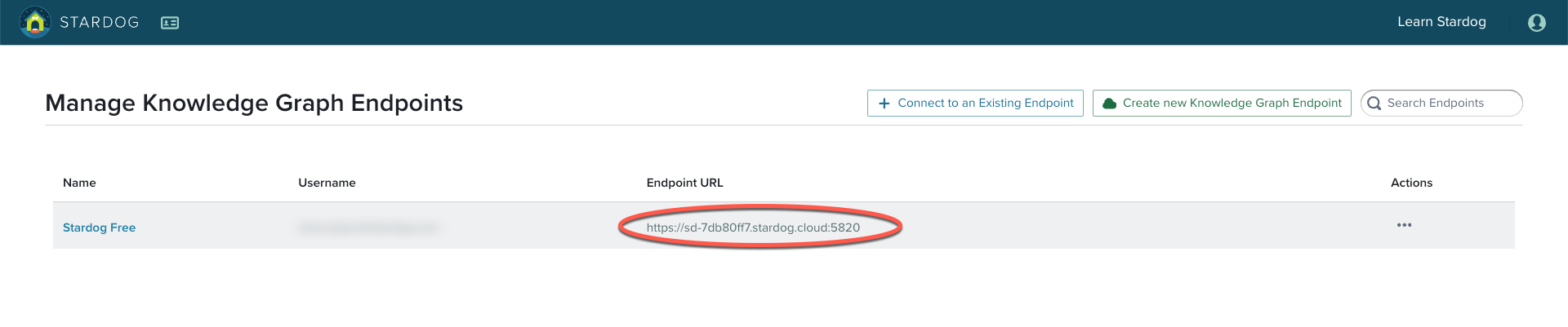Image resolution: width=1568 pixels, height=327 pixels.
Task: Click the Stardog dog house logo
Action: (34, 22)
